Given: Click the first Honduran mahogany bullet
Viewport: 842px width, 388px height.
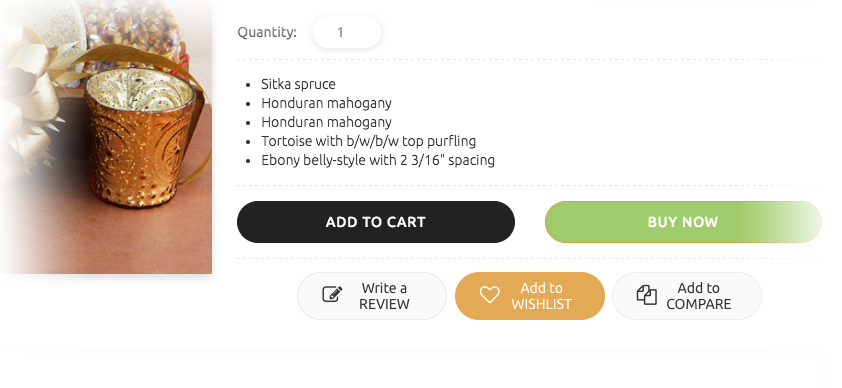Looking at the screenshot, I should point(326,103).
